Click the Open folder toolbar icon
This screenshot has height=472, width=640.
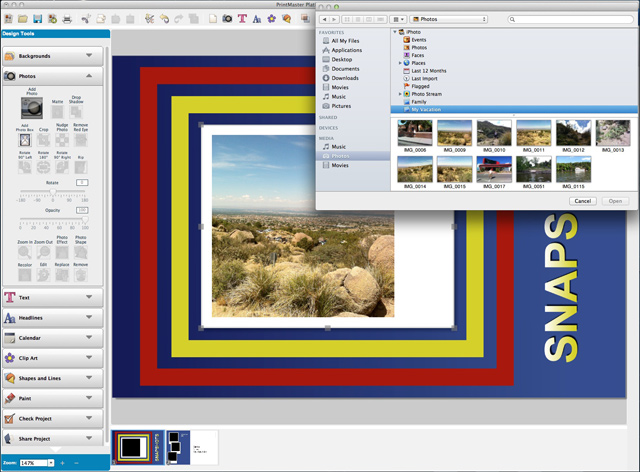(22, 19)
